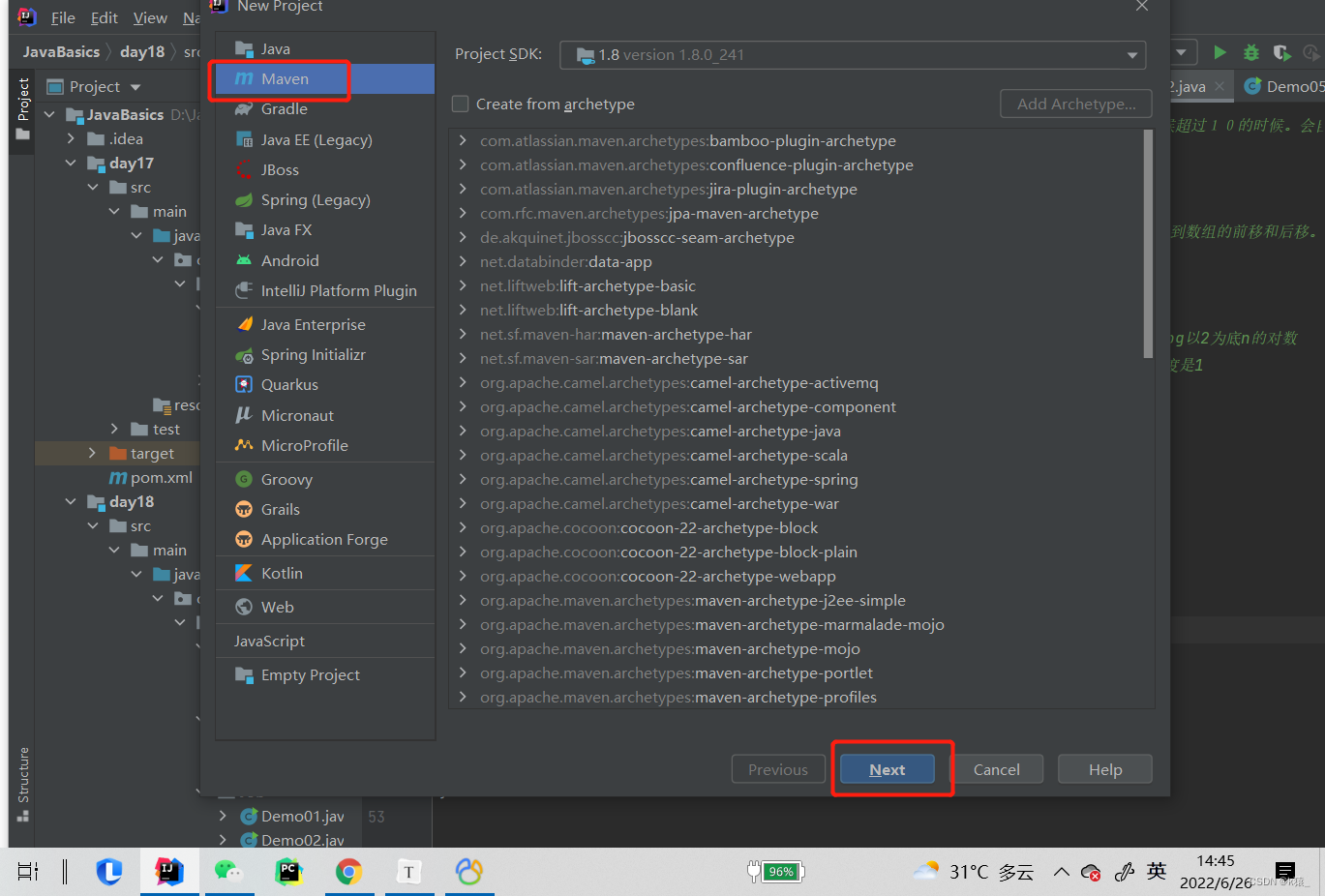
Task: Run the program with green play icon
Action: tap(1220, 52)
